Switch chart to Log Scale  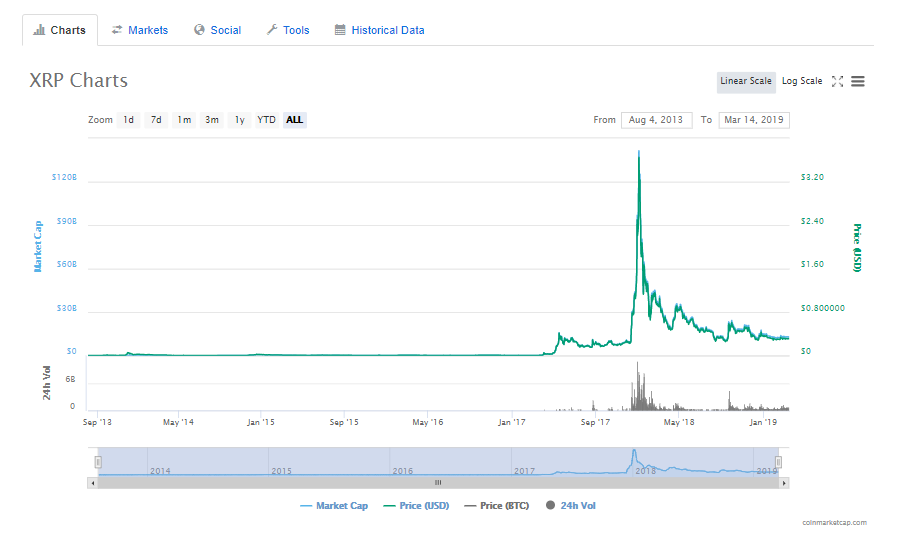coord(802,81)
